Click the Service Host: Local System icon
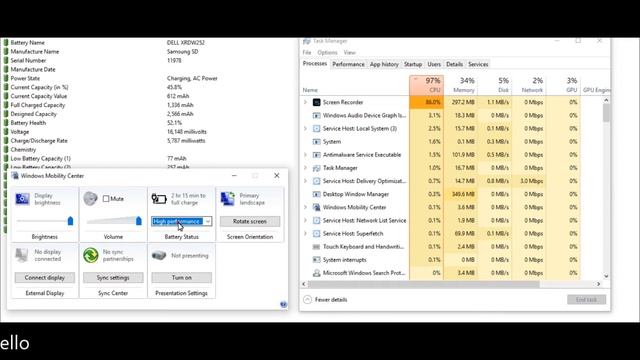Screen dimensions: 640x360 pos(316,129)
